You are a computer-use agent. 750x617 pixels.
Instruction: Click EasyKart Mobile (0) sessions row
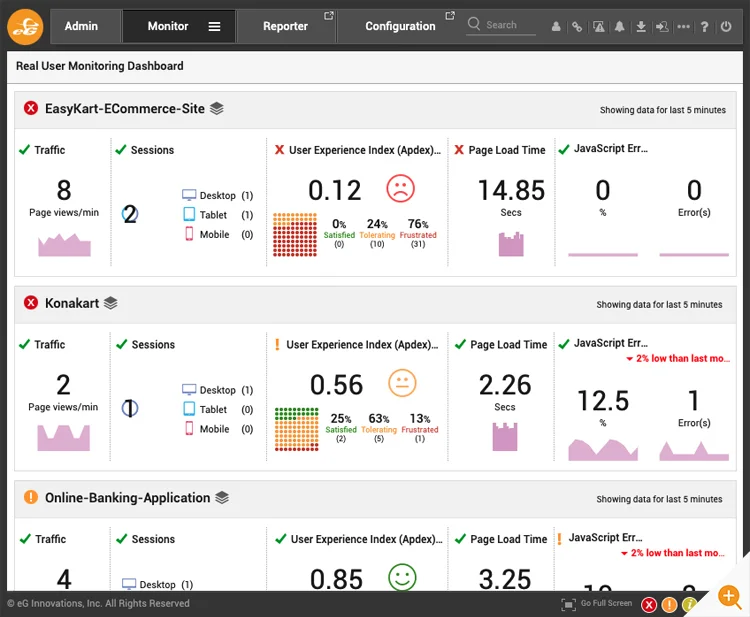[218, 234]
